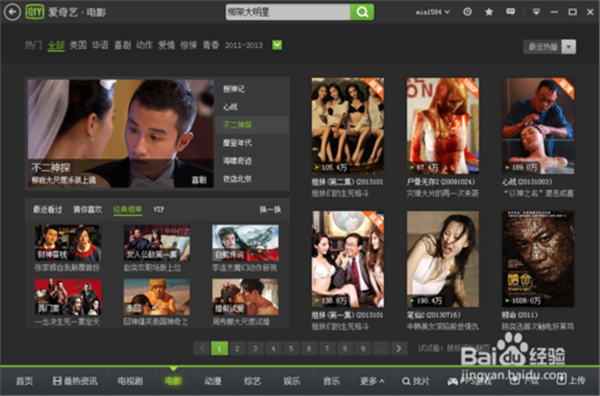Go to previous page arrow in pagination
Viewport: 600px width, 396px height.
(x=202, y=348)
